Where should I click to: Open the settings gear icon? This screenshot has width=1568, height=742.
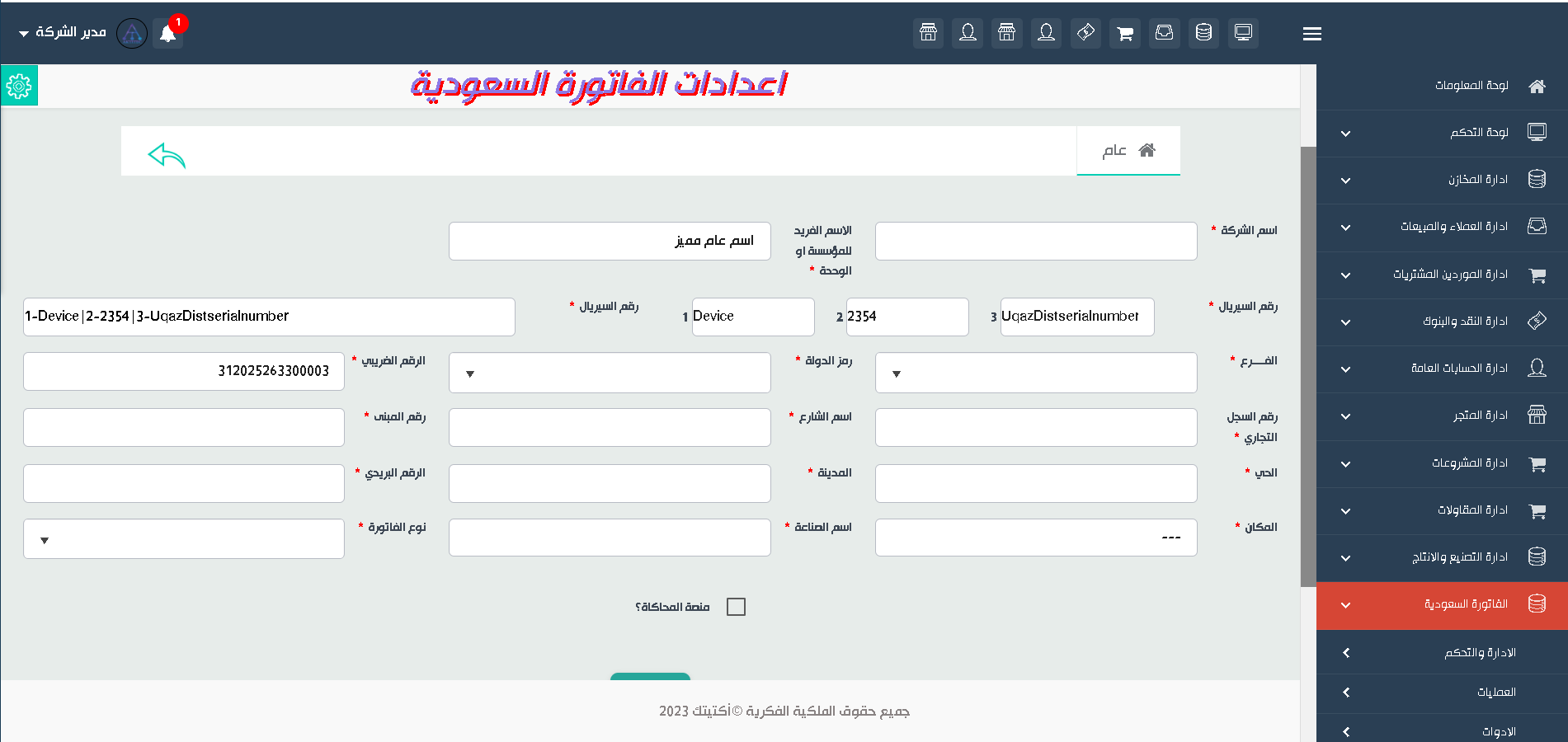19,86
